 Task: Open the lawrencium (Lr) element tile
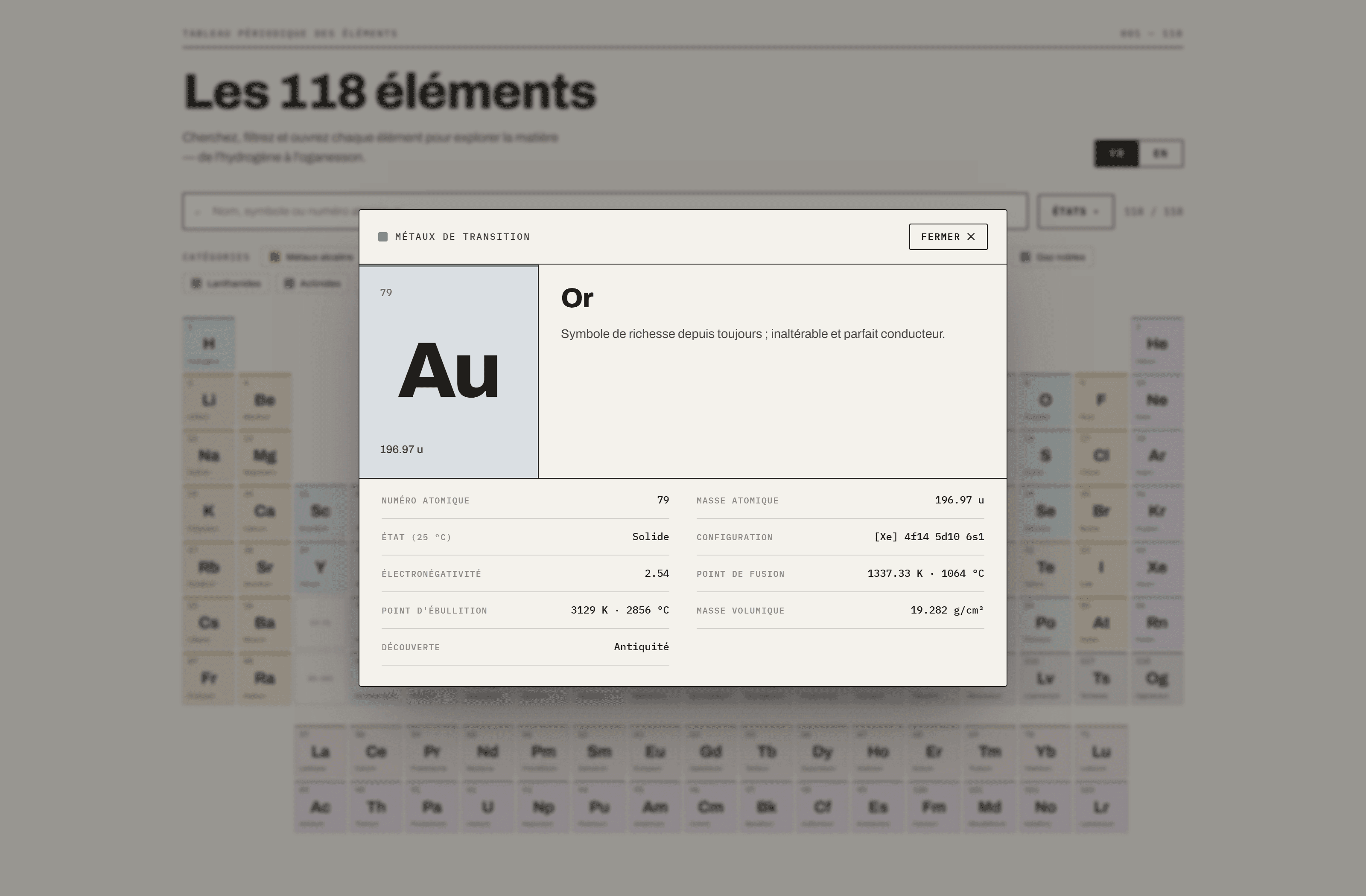pyautogui.click(x=1101, y=807)
